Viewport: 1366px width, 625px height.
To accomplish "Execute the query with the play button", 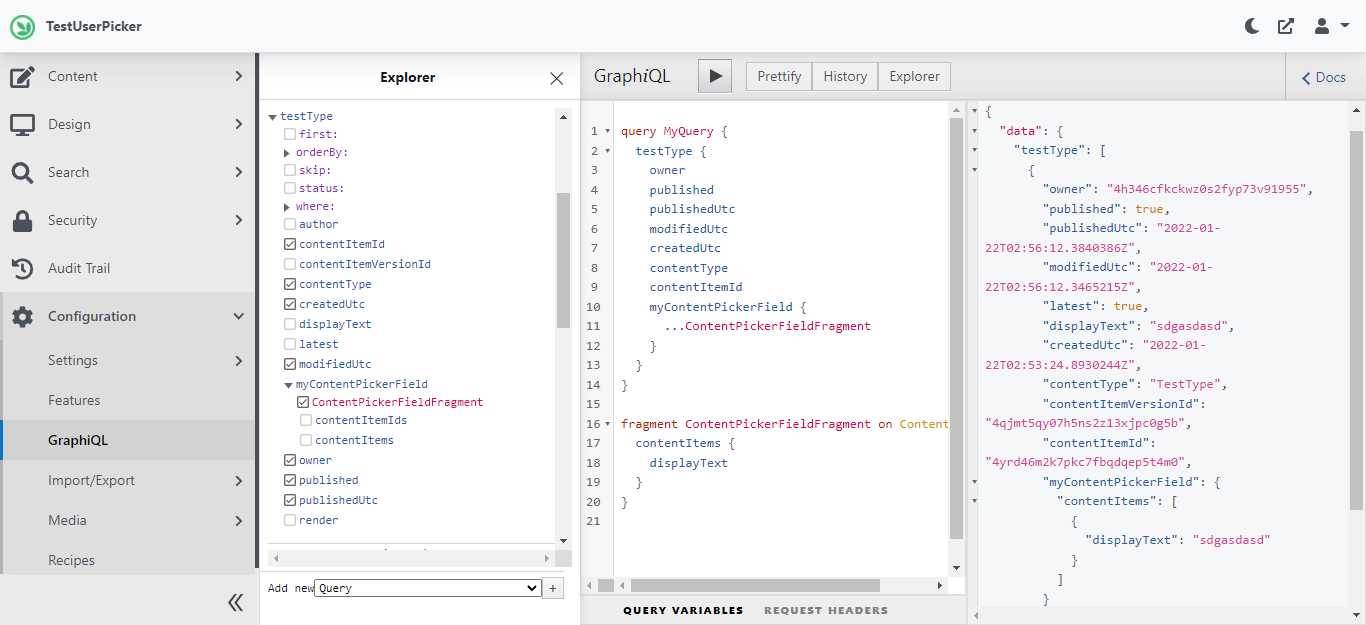I will coord(714,76).
